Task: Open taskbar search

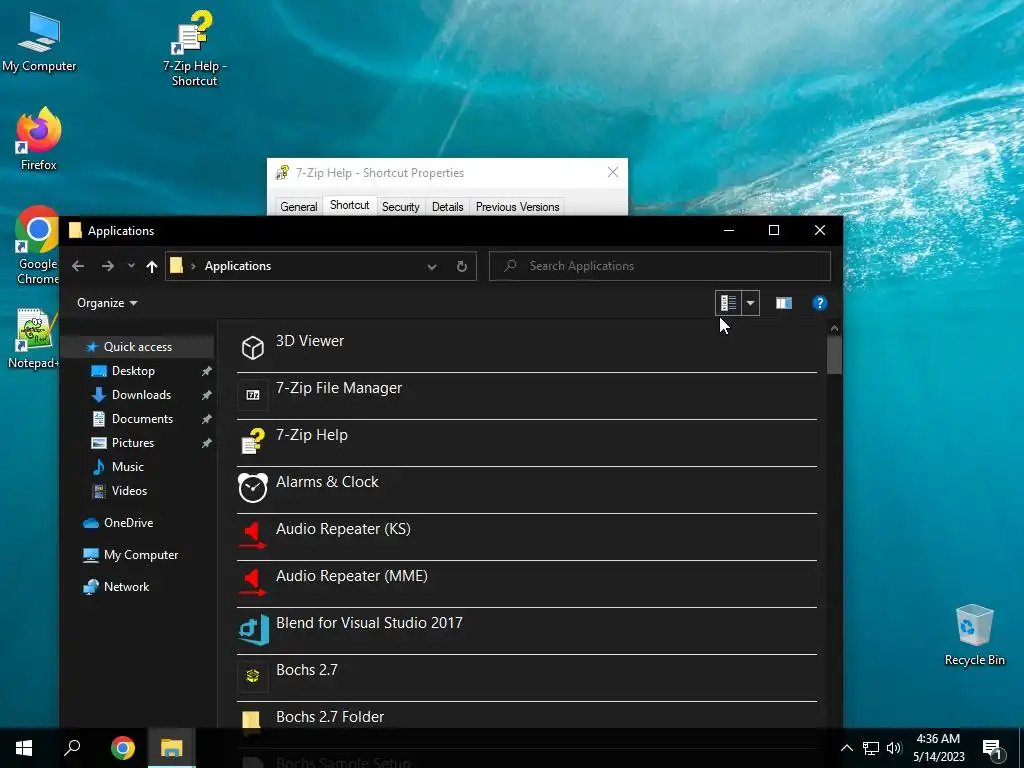Action: point(72,748)
